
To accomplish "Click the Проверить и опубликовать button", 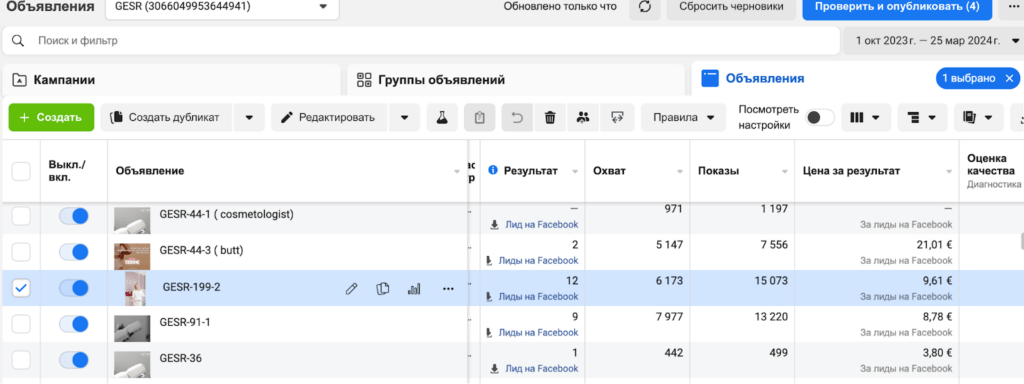I will point(897,7).
